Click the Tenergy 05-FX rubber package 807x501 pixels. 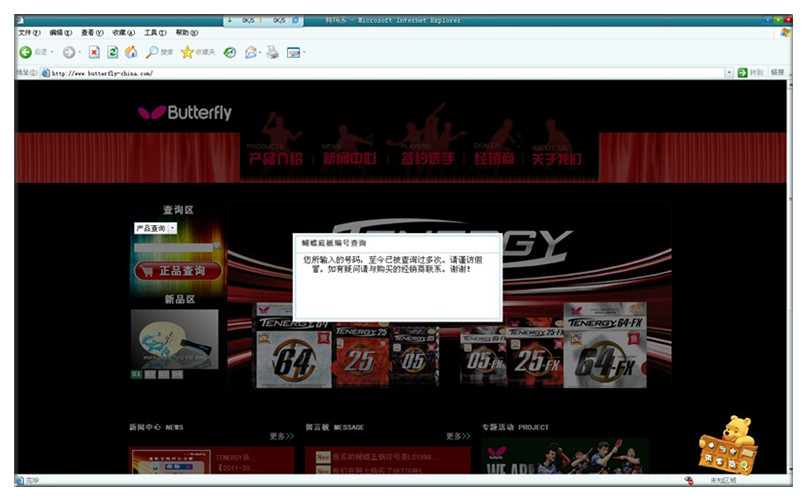[482, 356]
